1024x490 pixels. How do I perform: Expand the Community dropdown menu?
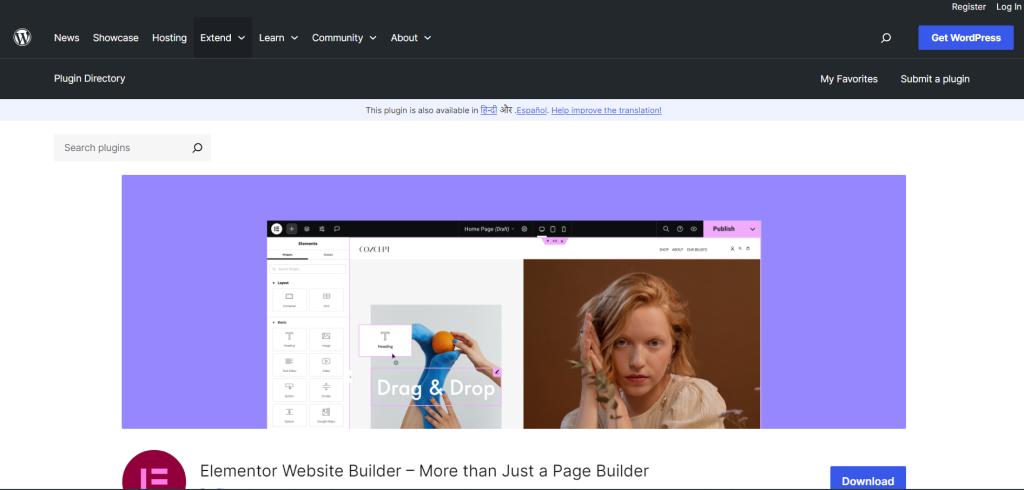coord(344,38)
